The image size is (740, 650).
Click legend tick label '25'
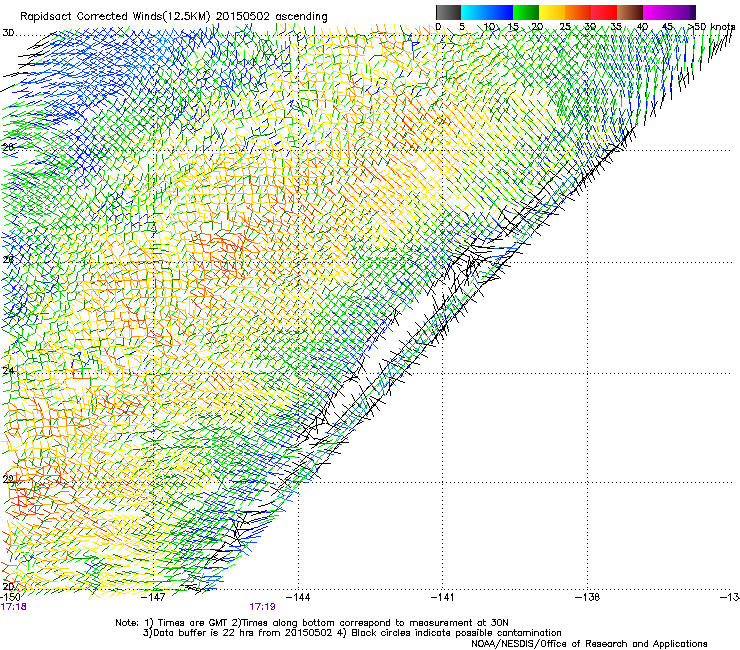coord(565,27)
